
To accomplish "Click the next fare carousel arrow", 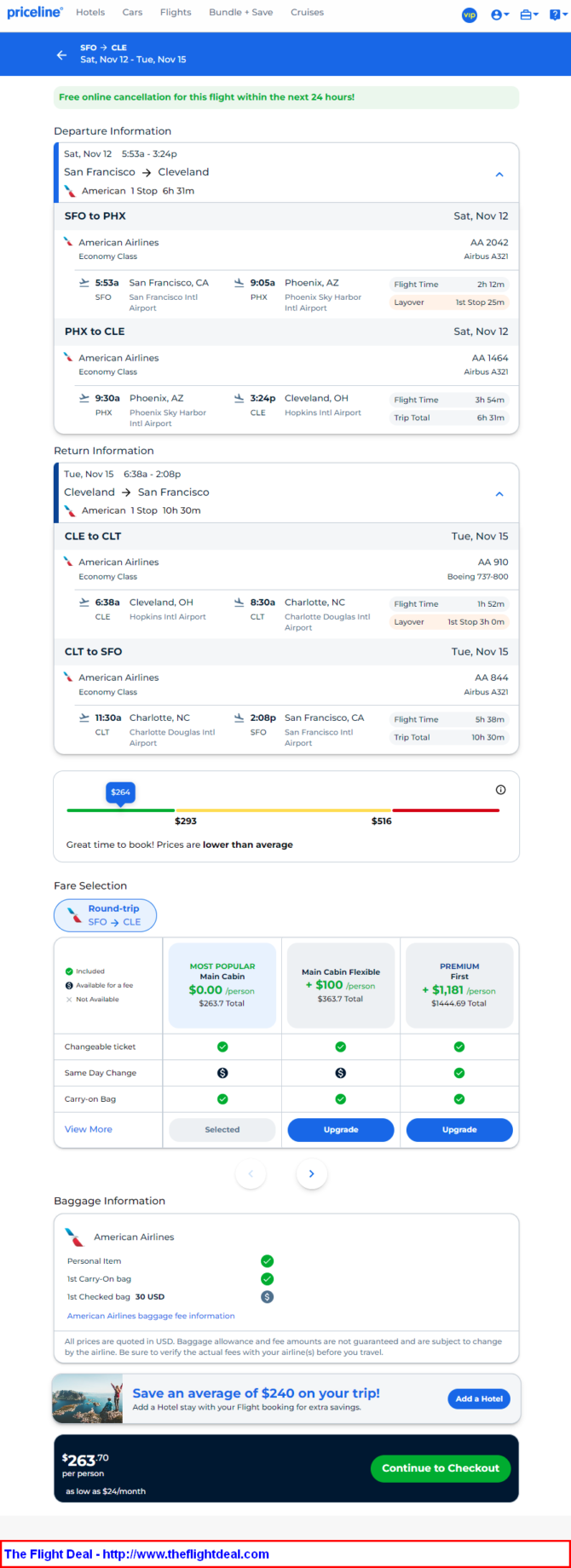I will [312, 1174].
